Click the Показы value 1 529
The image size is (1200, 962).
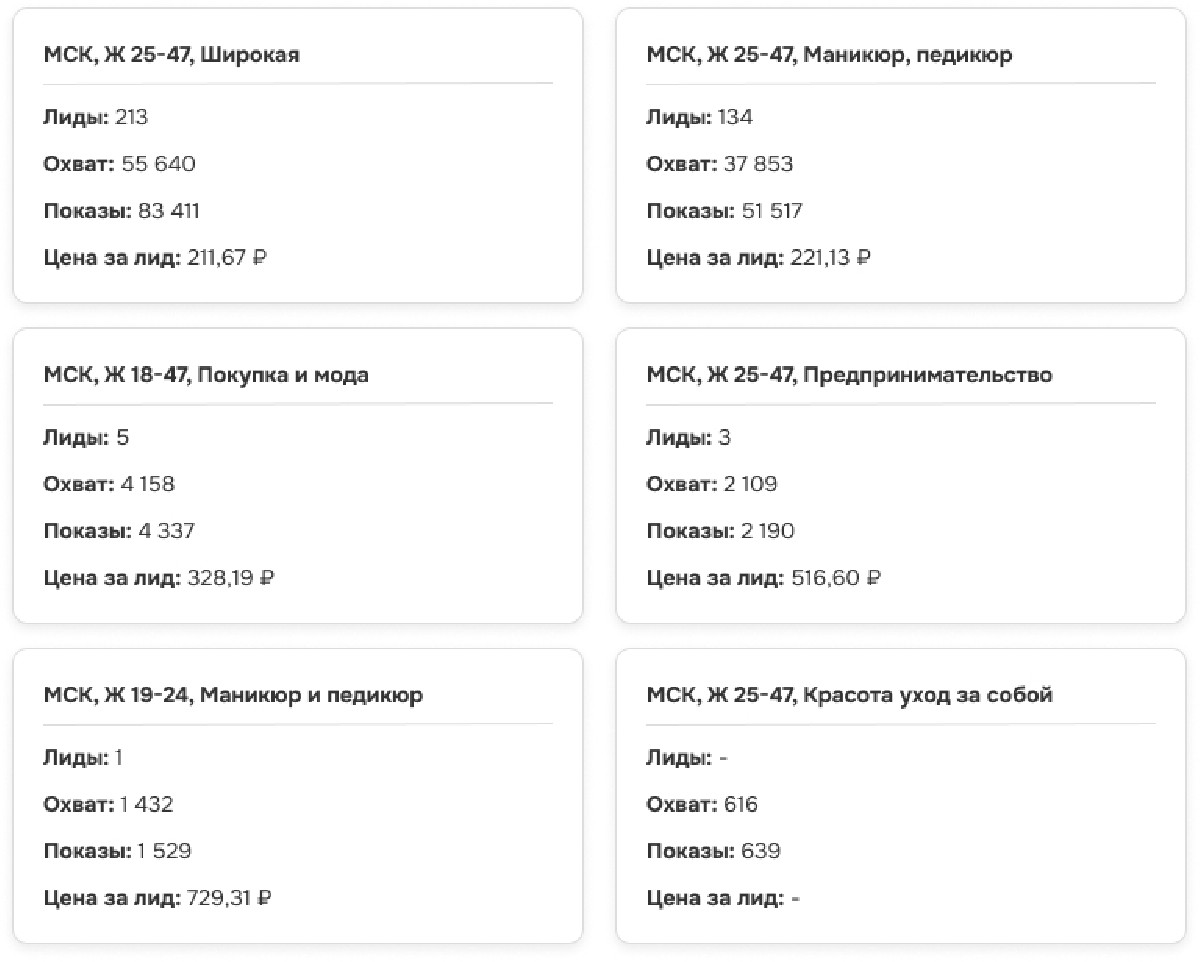coord(164,851)
